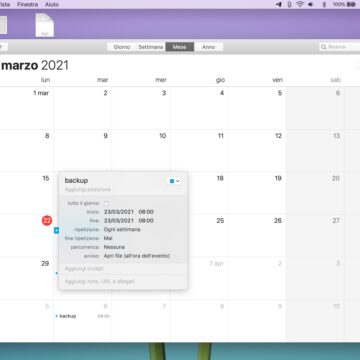The image size is (360, 360).
Task: Open ripetizione dropdown showing Ogni settimana
Action: (122, 229)
